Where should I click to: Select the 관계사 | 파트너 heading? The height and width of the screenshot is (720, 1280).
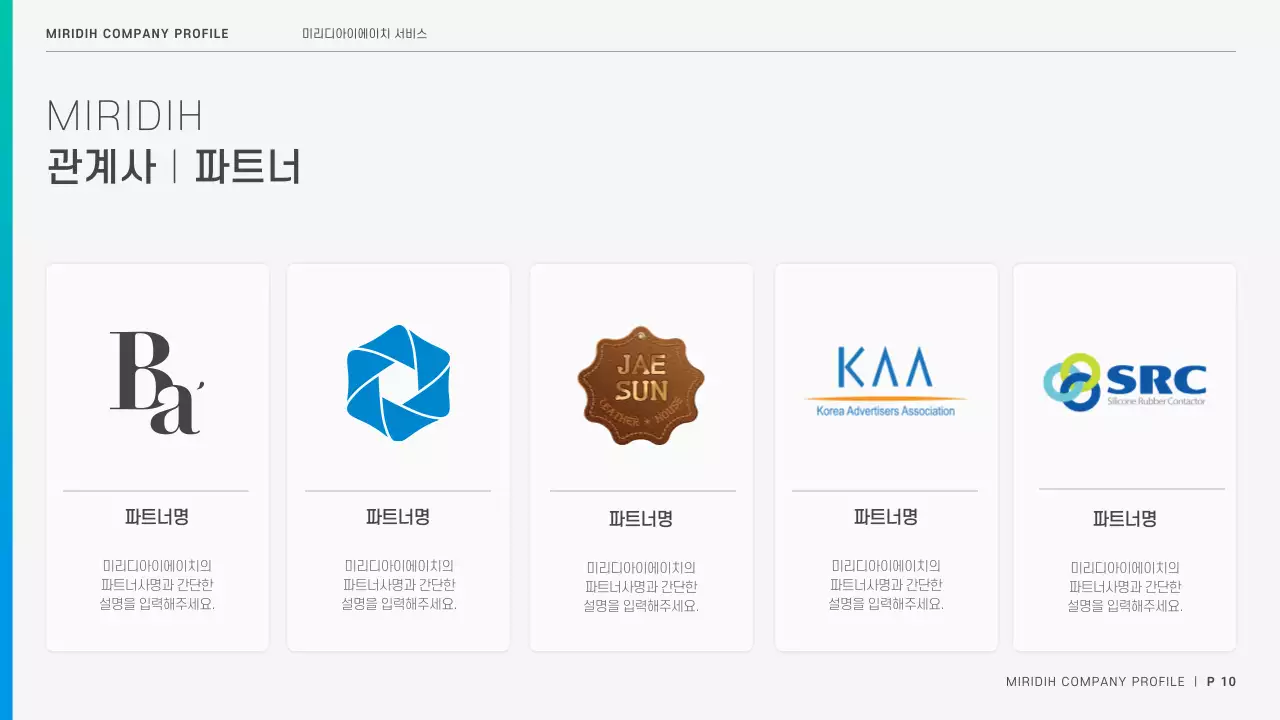pos(175,166)
